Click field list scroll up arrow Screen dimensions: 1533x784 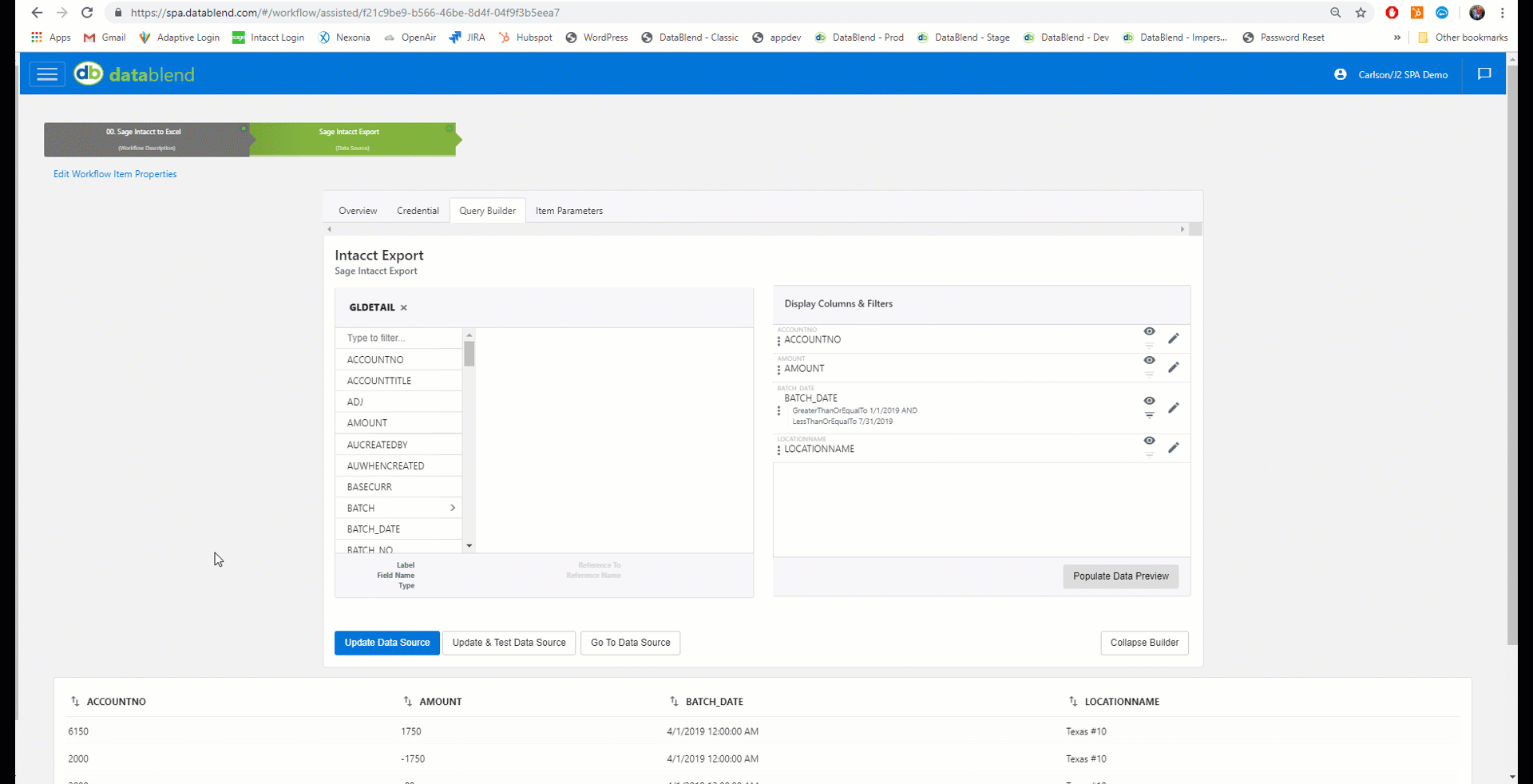click(x=469, y=335)
